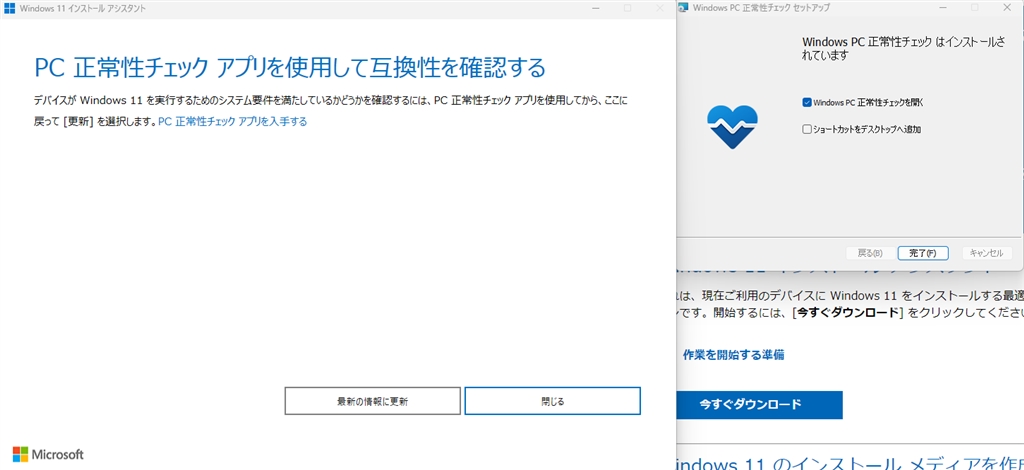The height and width of the screenshot is (470, 1024).
Task: Open the PC 正常性チェック アプリを入手する link
Action: (232, 121)
